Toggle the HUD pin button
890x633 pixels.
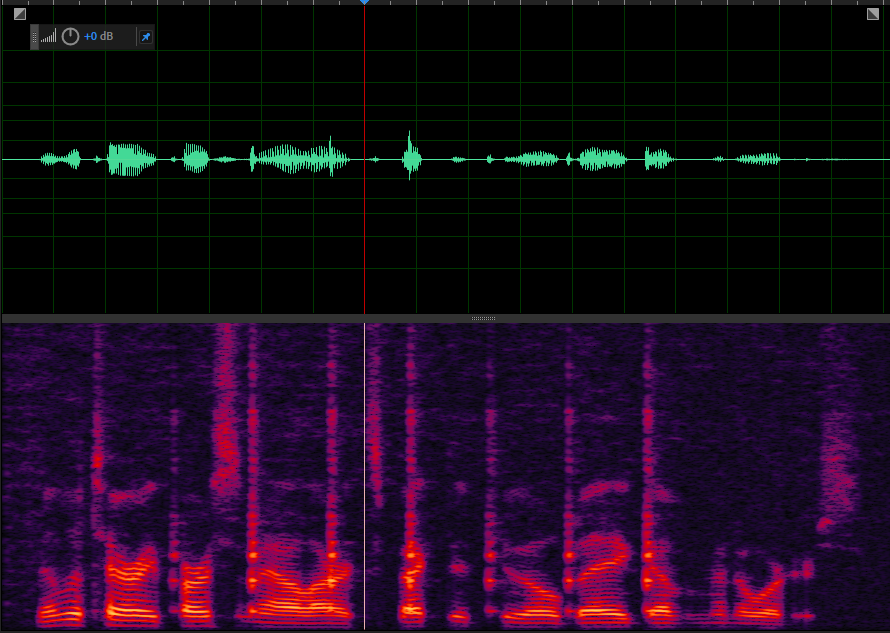click(145, 37)
